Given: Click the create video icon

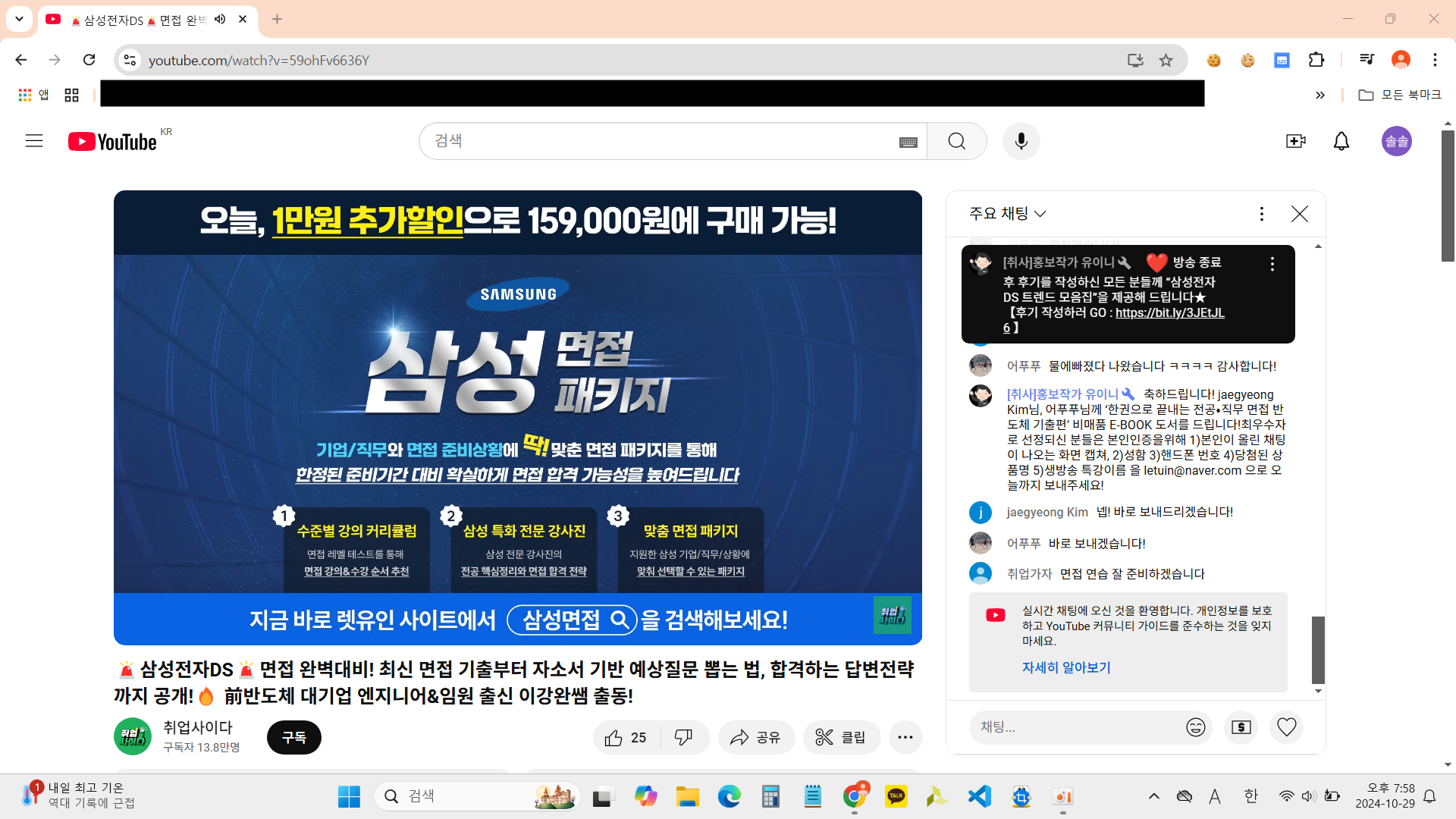Looking at the screenshot, I should point(1295,141).
